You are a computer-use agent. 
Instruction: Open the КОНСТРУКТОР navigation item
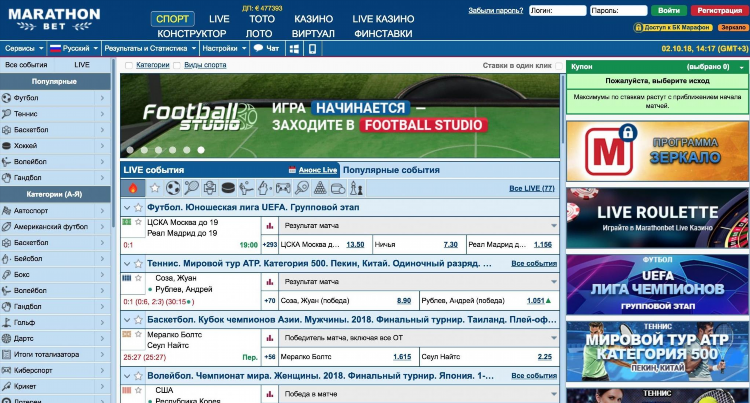pyautogui.click(x=192, y=34)
